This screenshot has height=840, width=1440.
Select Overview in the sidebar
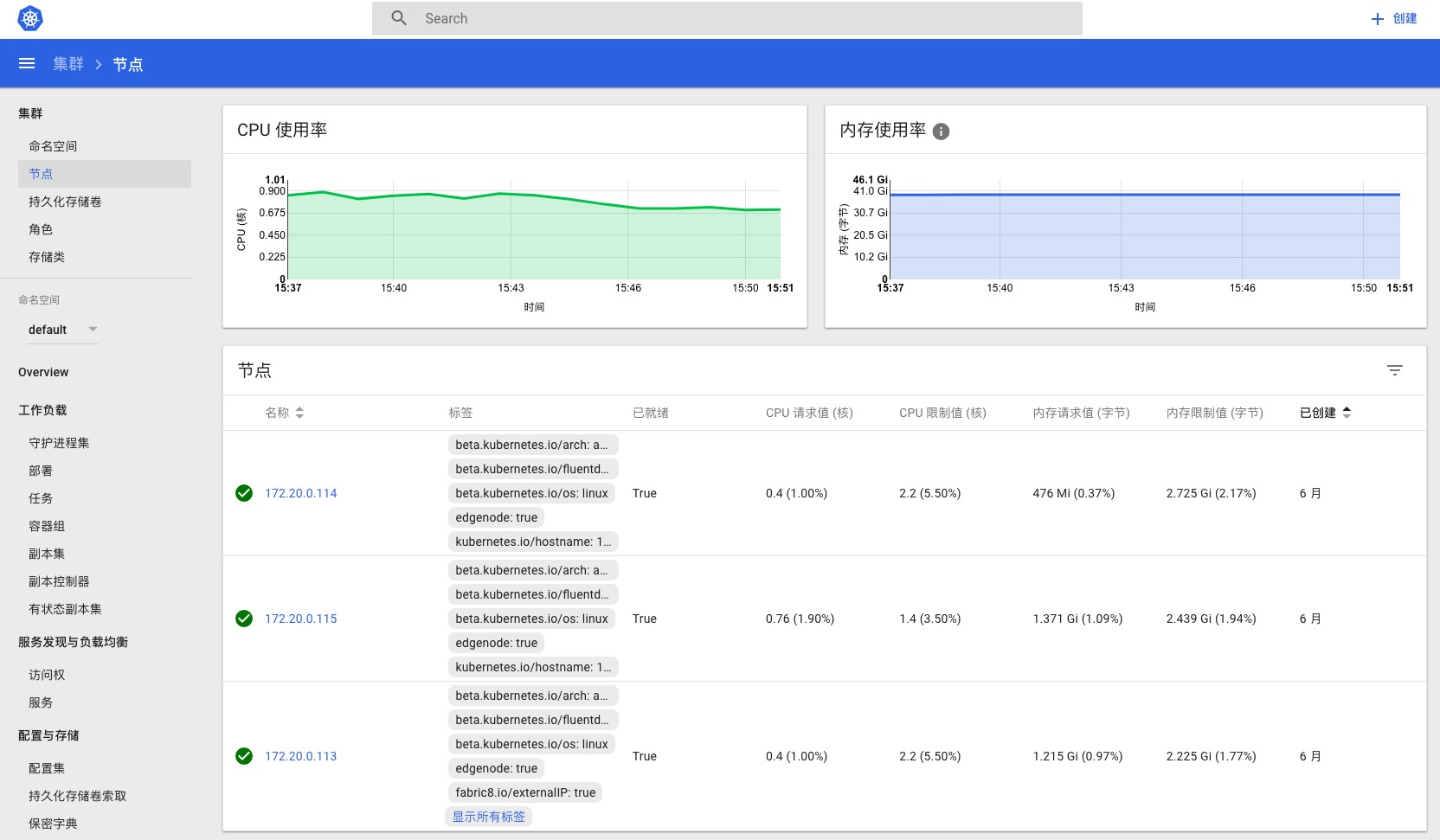click(42, 372)
